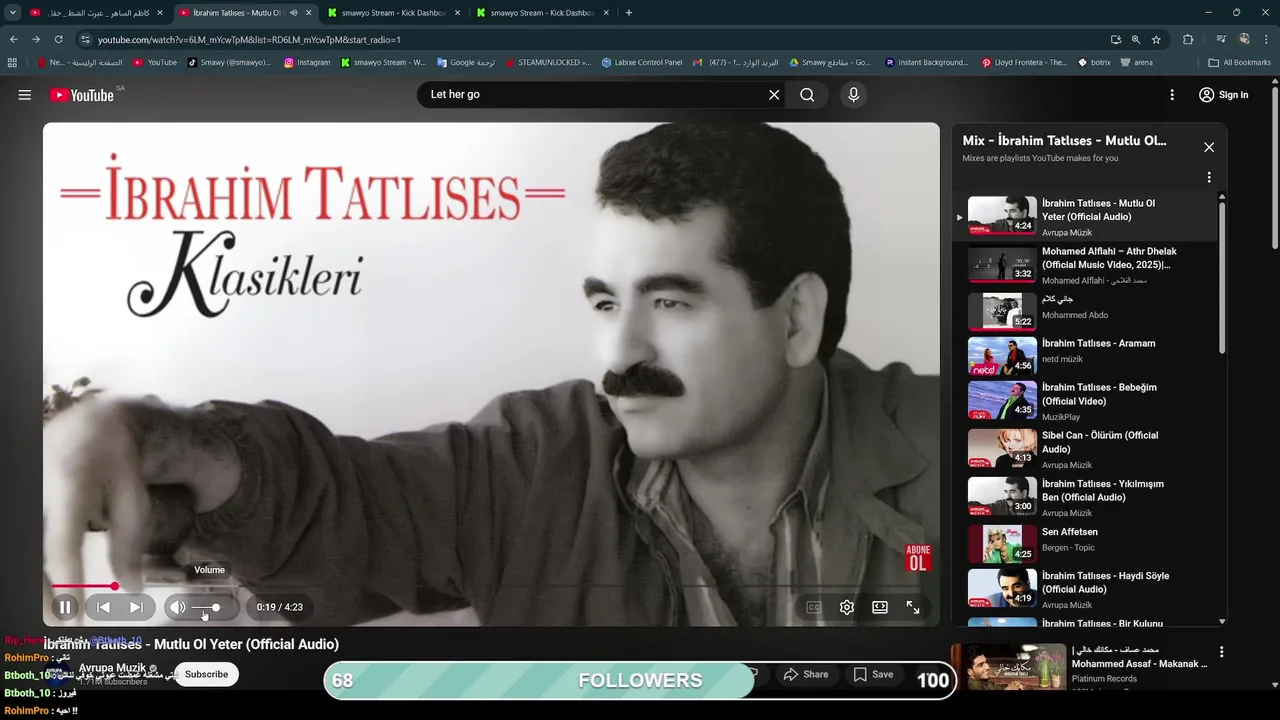The height and width of the screenshot is (720, 1280).
Task: Subscribe to Avrupa Müzik channel
Action: [x=206, y=674]
